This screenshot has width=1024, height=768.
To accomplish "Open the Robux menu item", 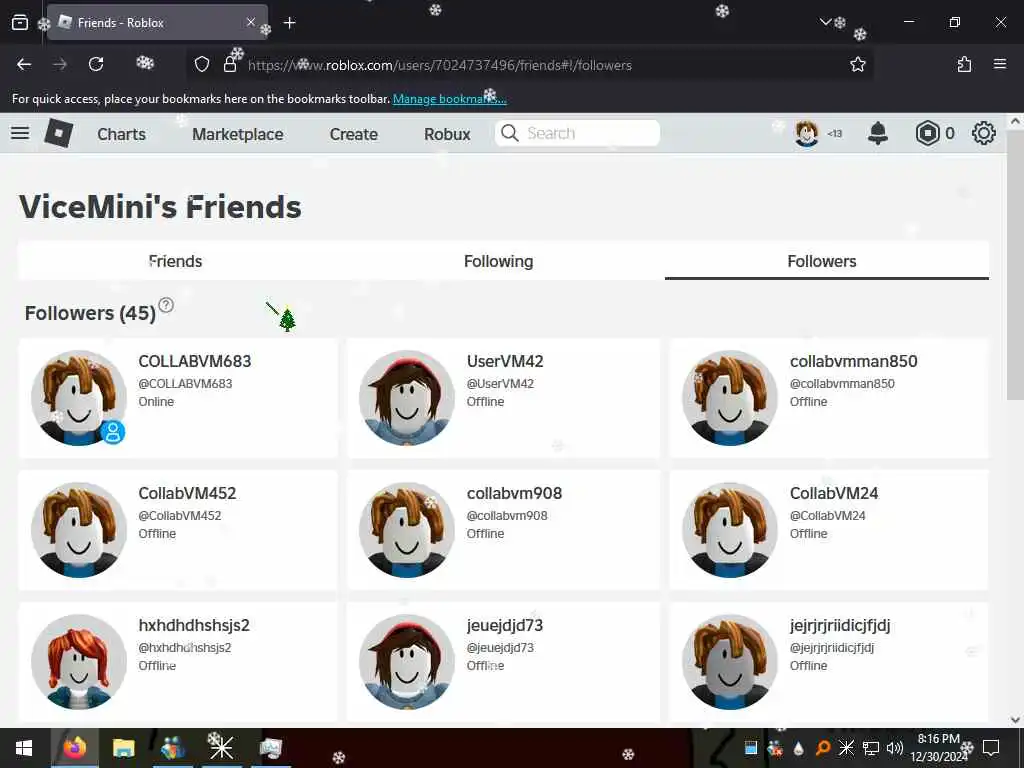I will tap(447, 134).
